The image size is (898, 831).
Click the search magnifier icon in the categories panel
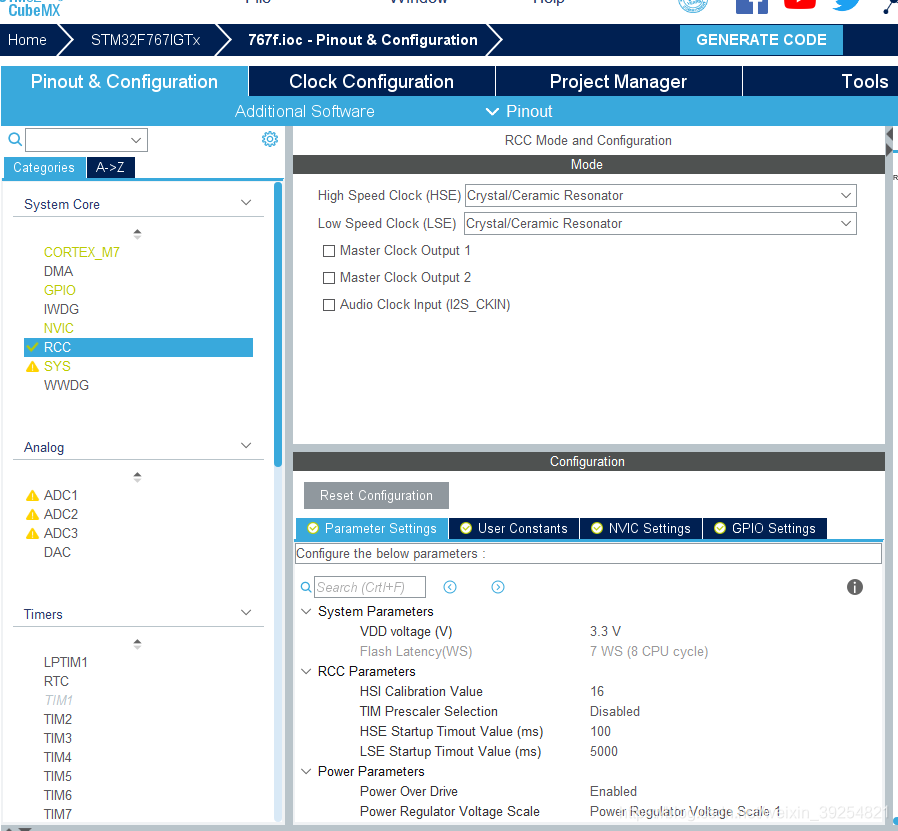coord(15,139)
